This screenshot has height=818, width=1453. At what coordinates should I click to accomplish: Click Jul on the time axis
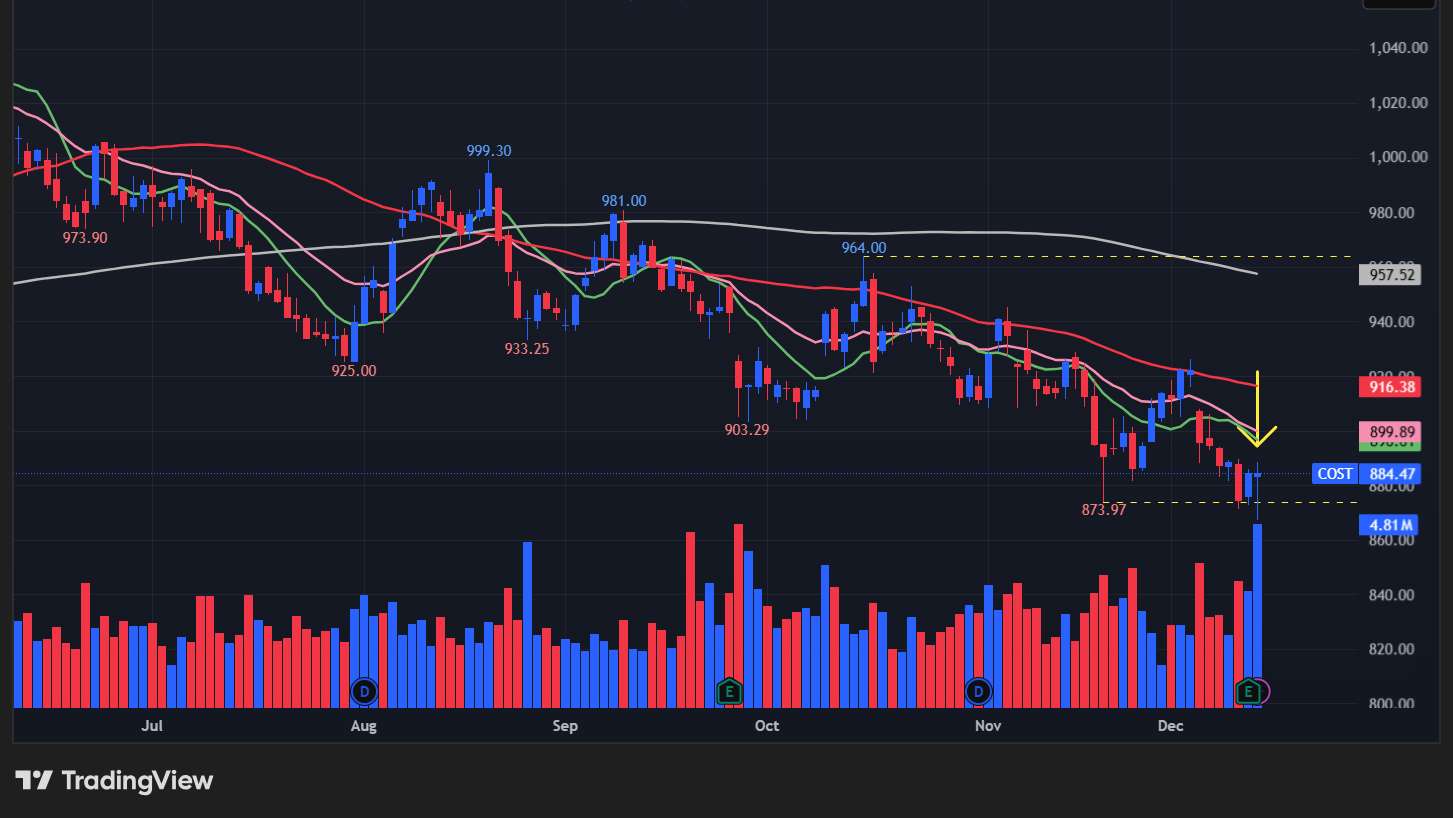click(152, 725)
